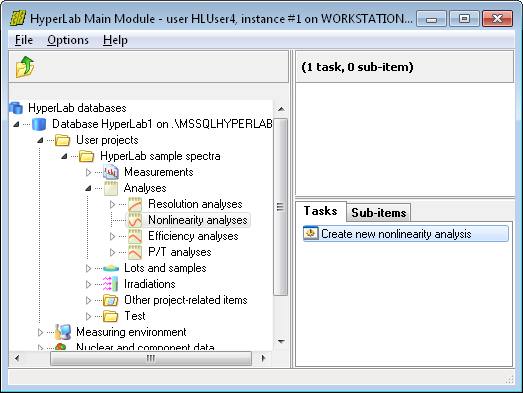This screenshot has height=393, width=523.
Task: Open the Help menu
Action: coord(115,40)
